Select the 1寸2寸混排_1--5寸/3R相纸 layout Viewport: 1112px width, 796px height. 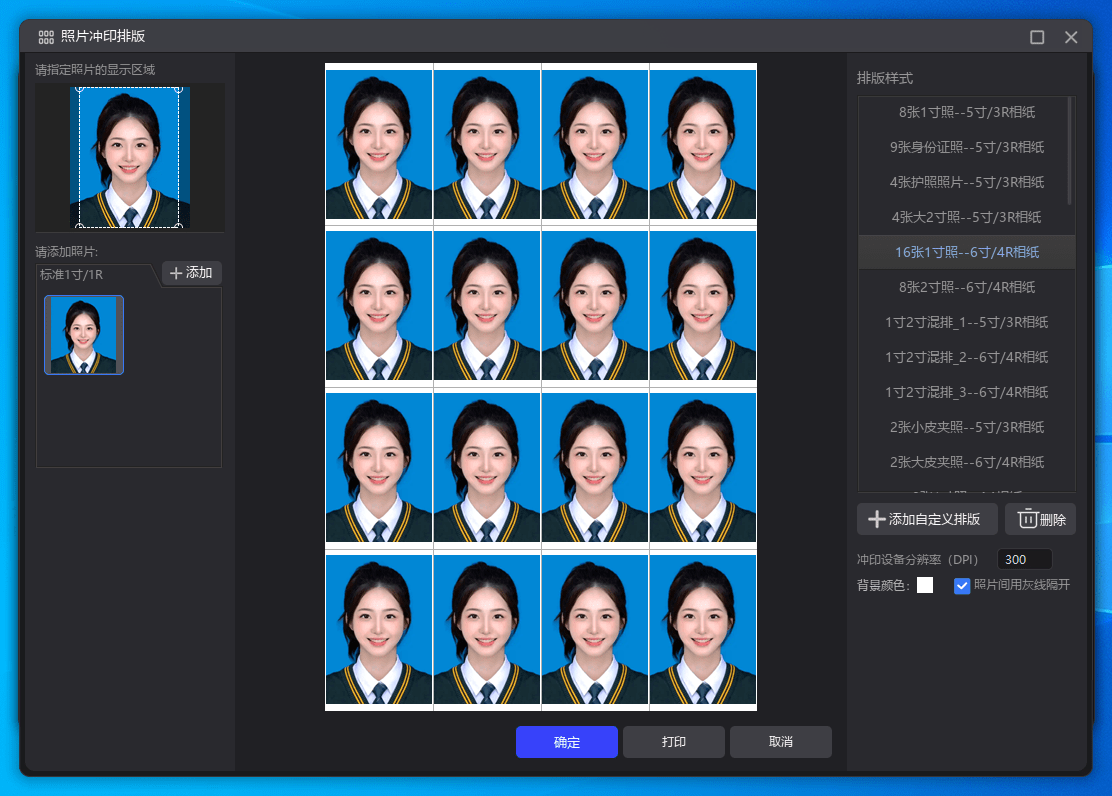tap(966, 322)
